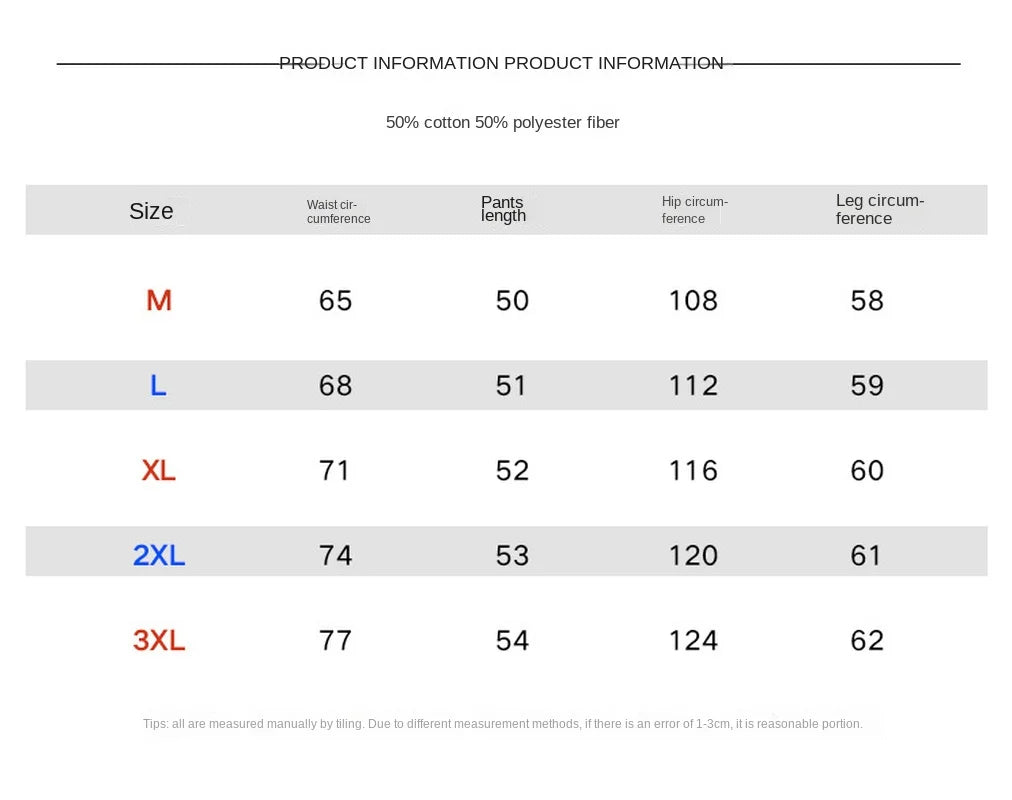1012x800 pixels.
Task: Select the Waist circumference header
Action: [338, 212]
